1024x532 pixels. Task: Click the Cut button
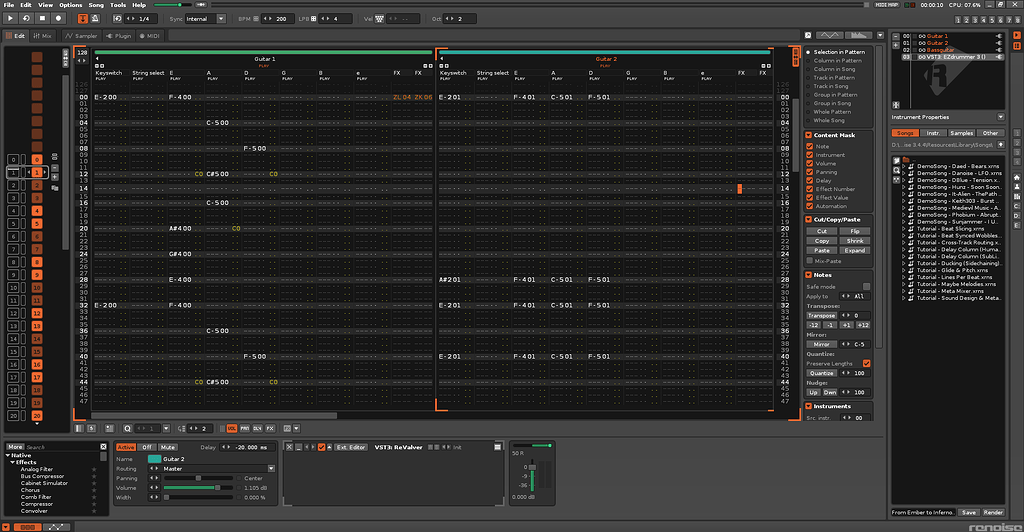tap(822, 231)
